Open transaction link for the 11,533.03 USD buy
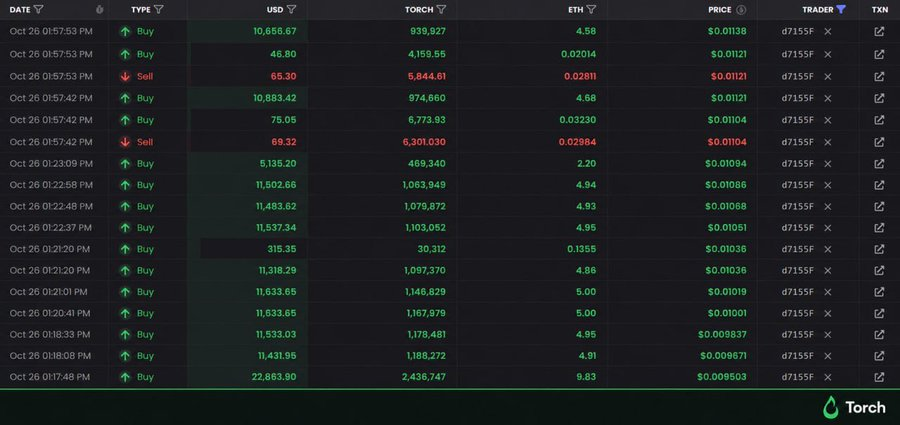 879,334
